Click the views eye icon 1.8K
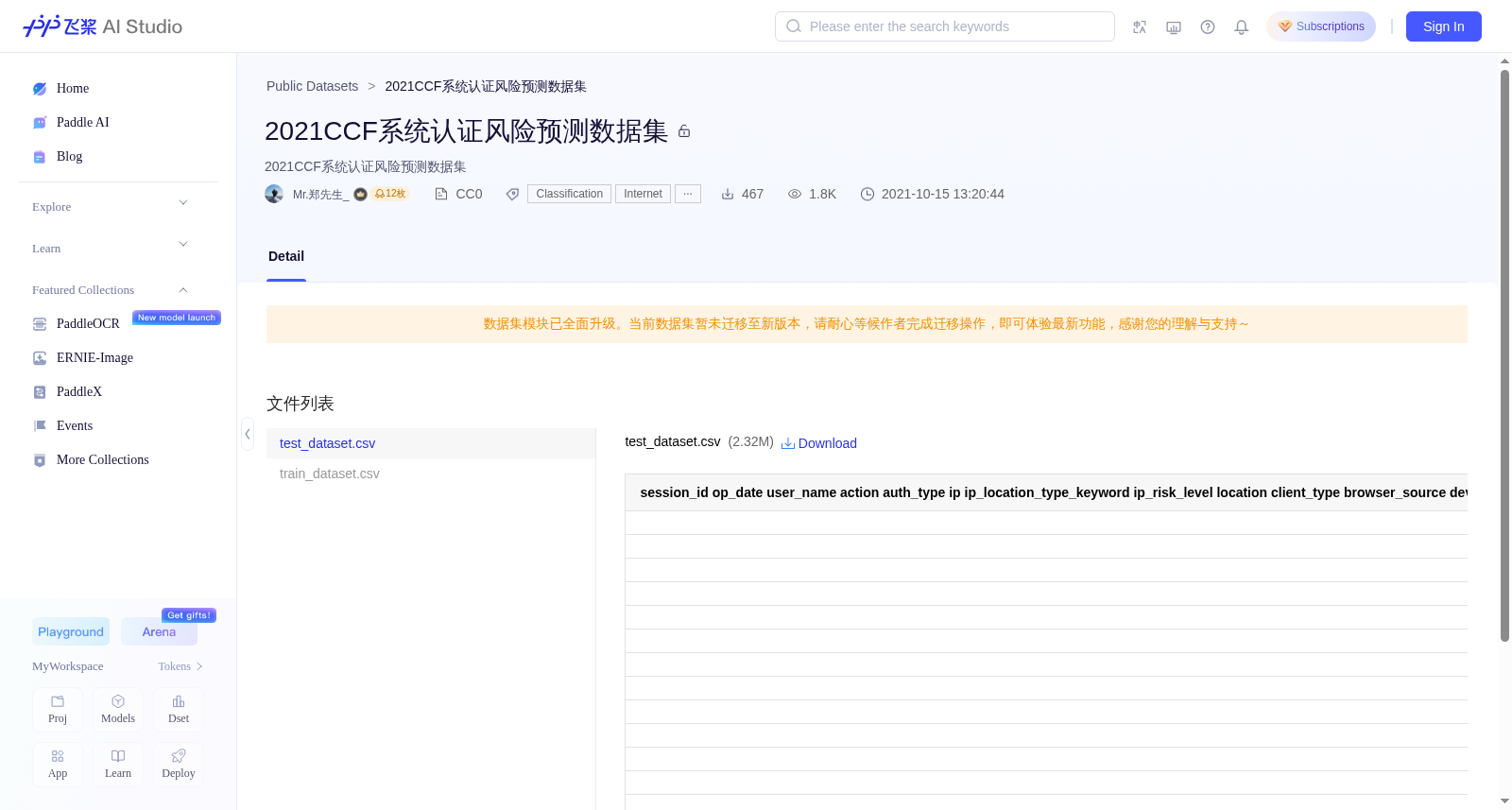 pyautogui.click(x=795, y=194)
